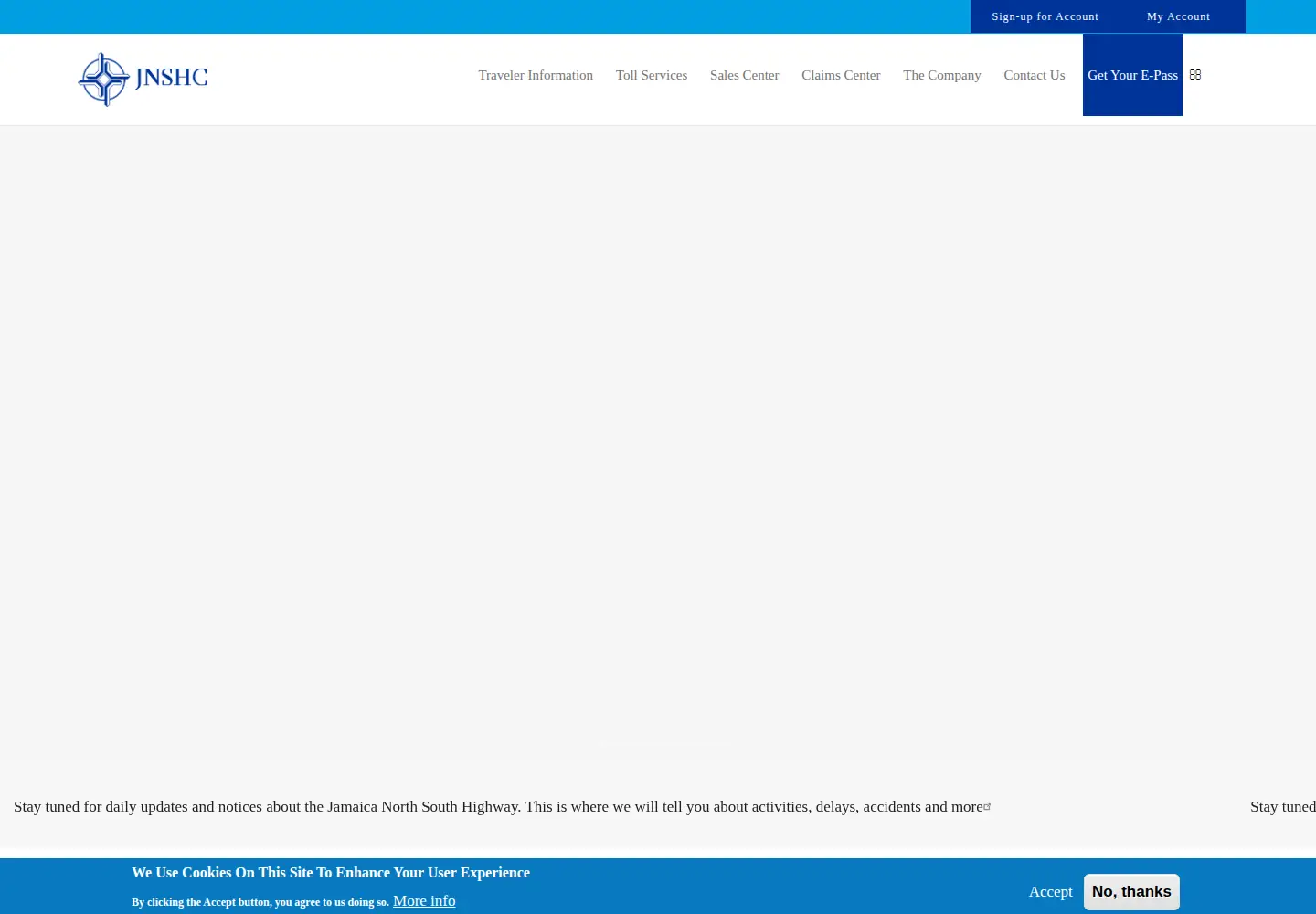Select Claims Center in the navigation
This screenshot has height=914, width=1316.
841,75
